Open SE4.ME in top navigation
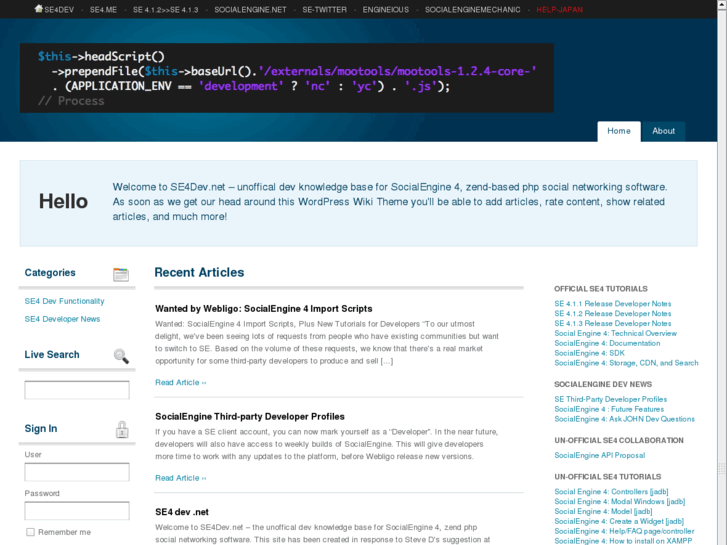This screenshot has height=545, width=727. (103, 9)
